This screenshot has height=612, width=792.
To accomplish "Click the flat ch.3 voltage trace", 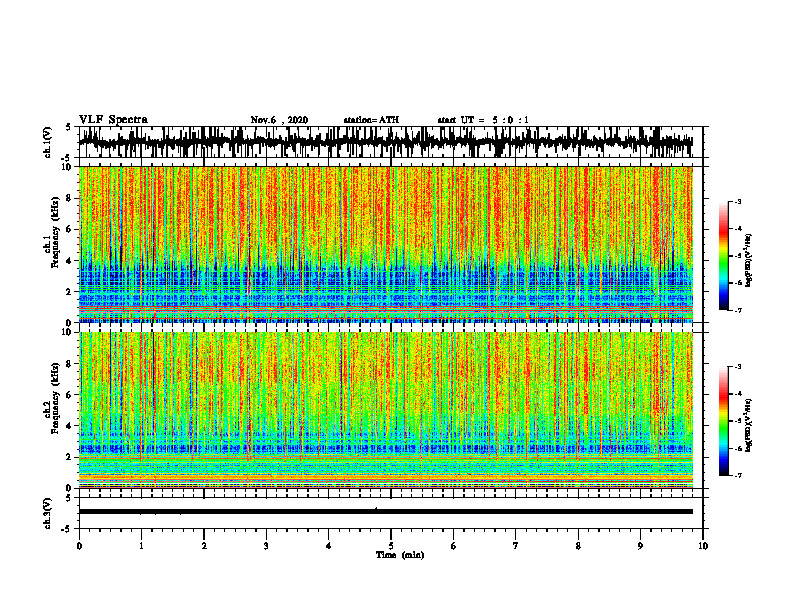I will point(386,512).
